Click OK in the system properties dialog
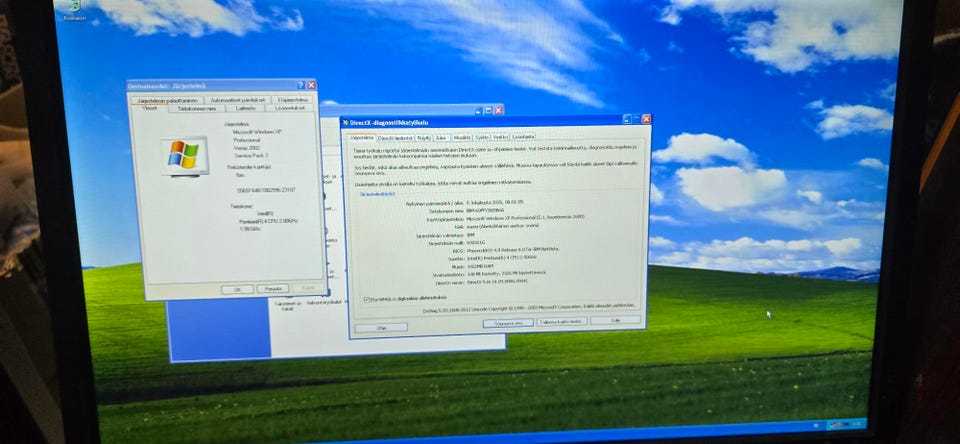This screenshot has height=444, width=960. pos(237,289)
